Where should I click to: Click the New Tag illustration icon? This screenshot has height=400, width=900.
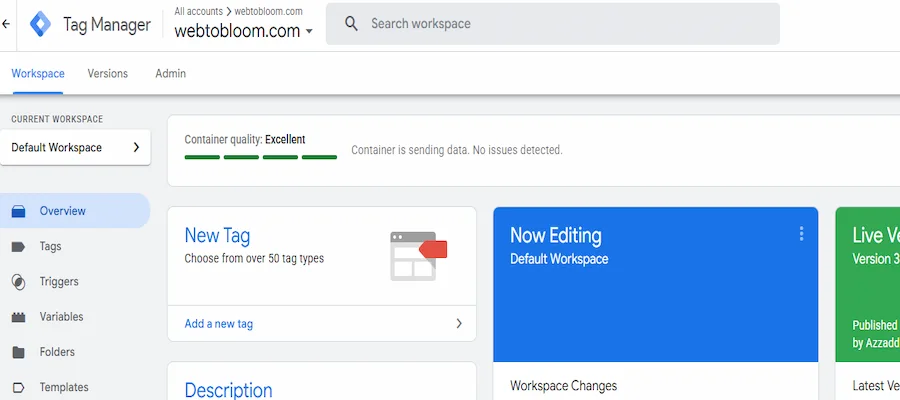coord(418,255)
